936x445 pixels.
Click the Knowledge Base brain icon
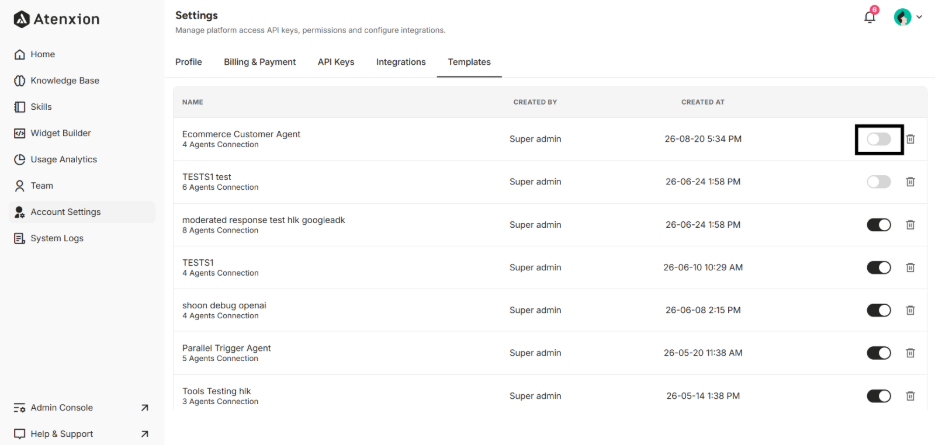pyautogui.click(x=20, y=81)
